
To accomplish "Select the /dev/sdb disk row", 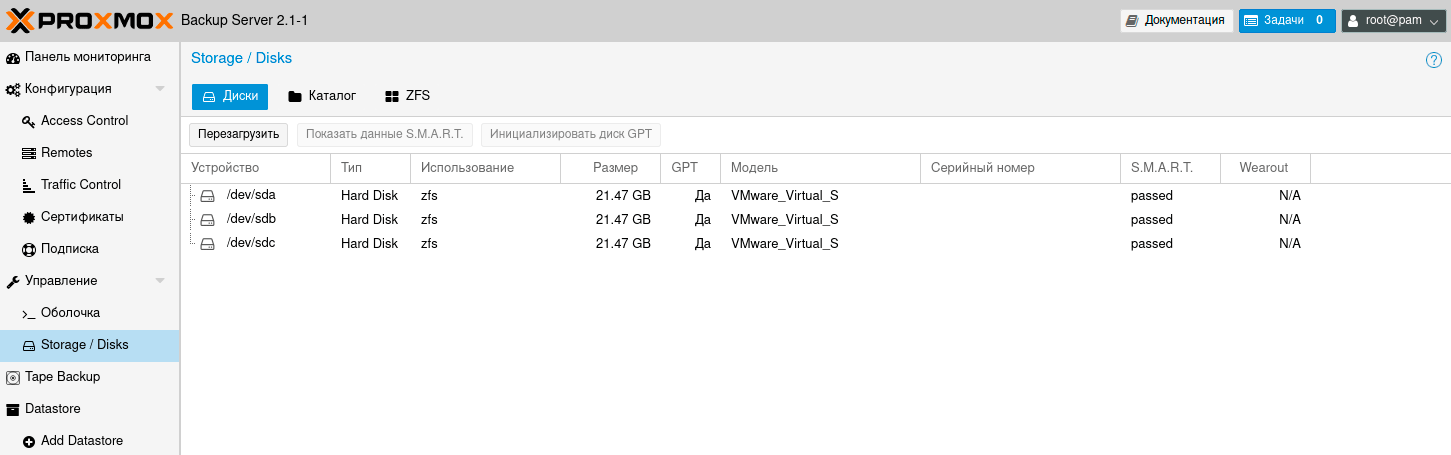I will 251,219.
